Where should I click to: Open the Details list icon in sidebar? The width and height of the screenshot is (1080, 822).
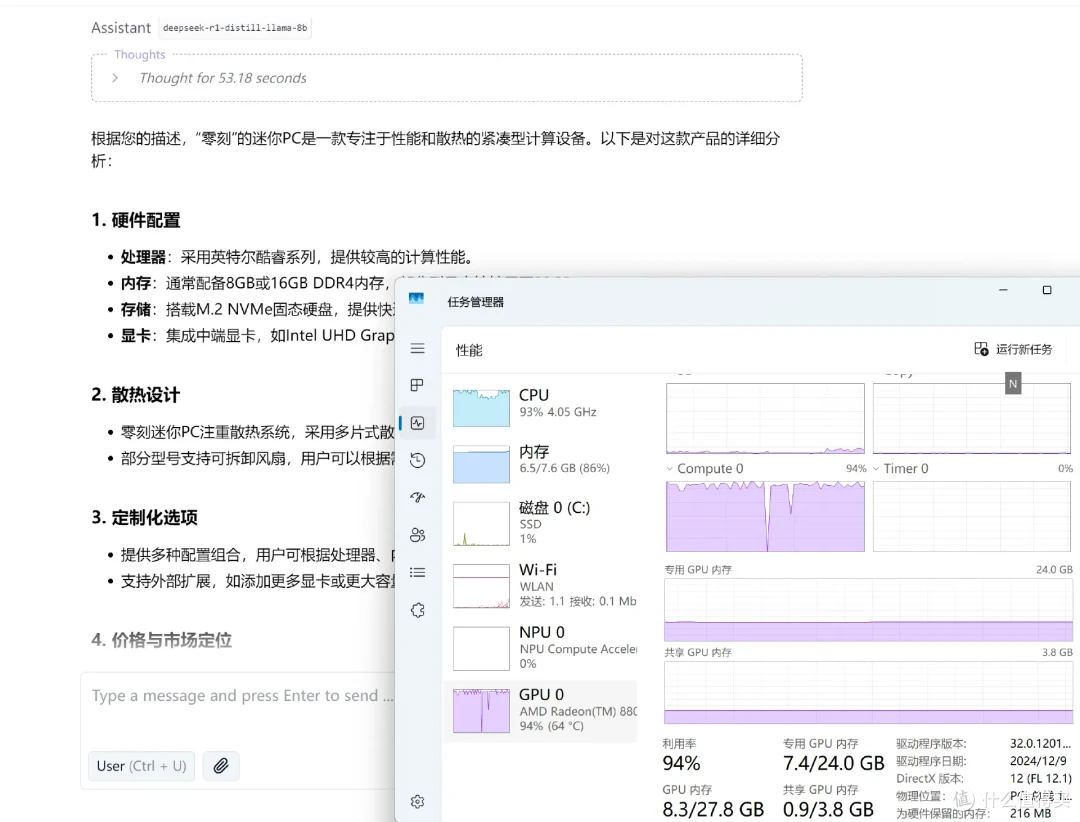pos(417,573)
